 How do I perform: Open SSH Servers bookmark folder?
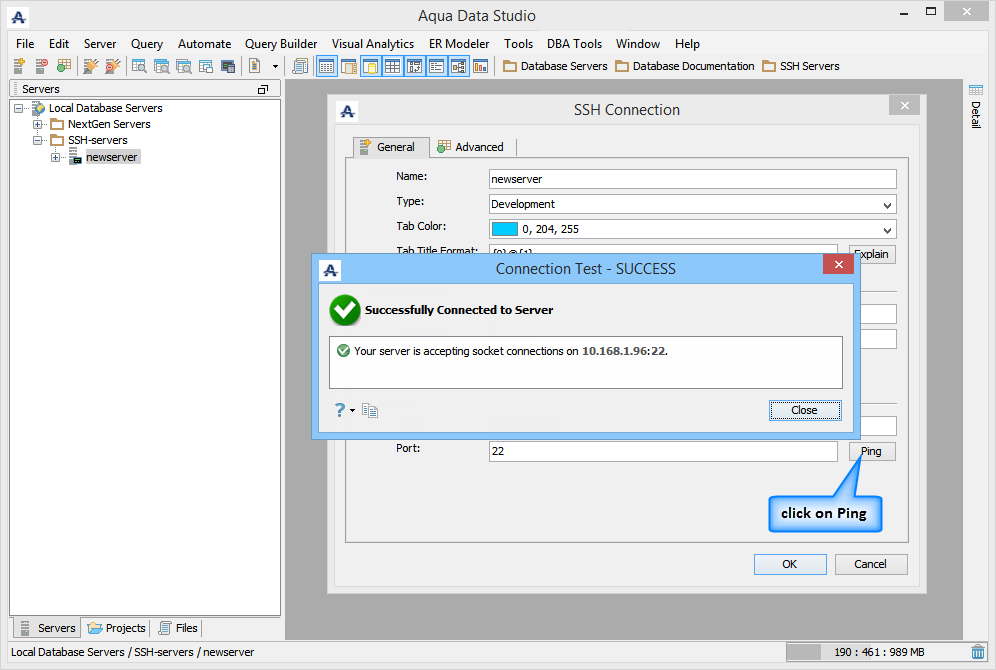(801, 66)
